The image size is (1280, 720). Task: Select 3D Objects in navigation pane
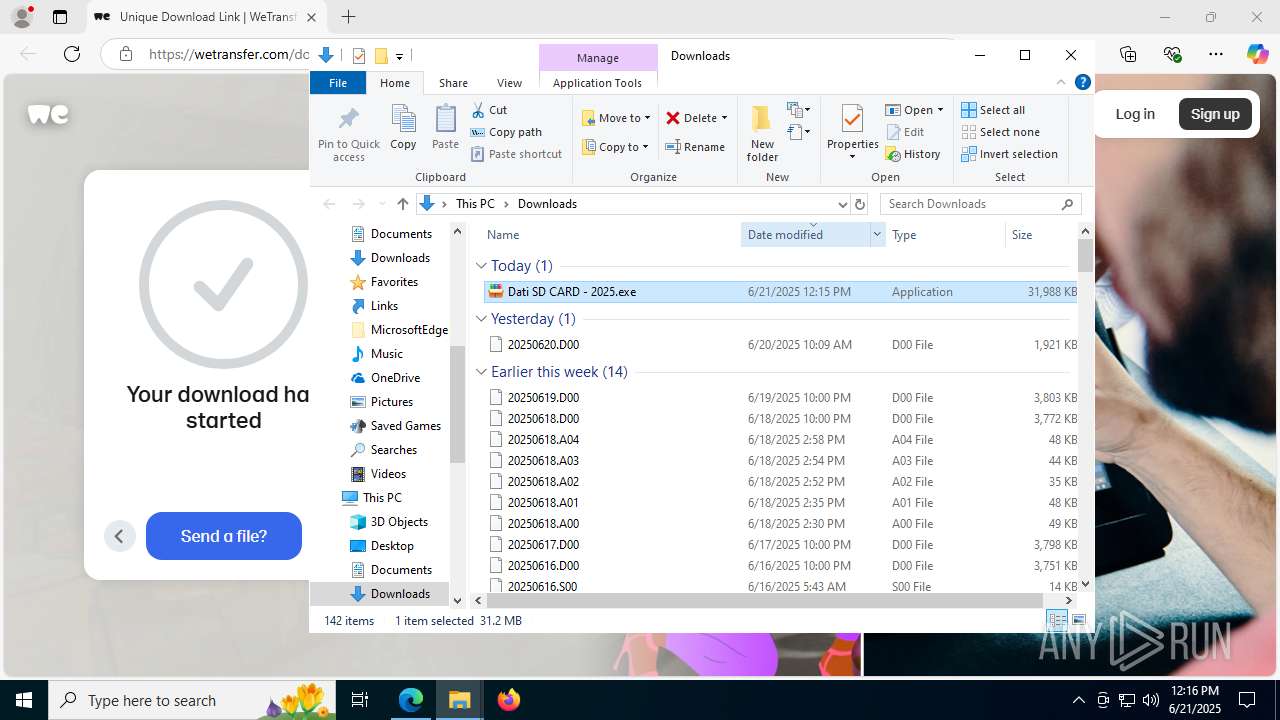[x=399, y=522]
